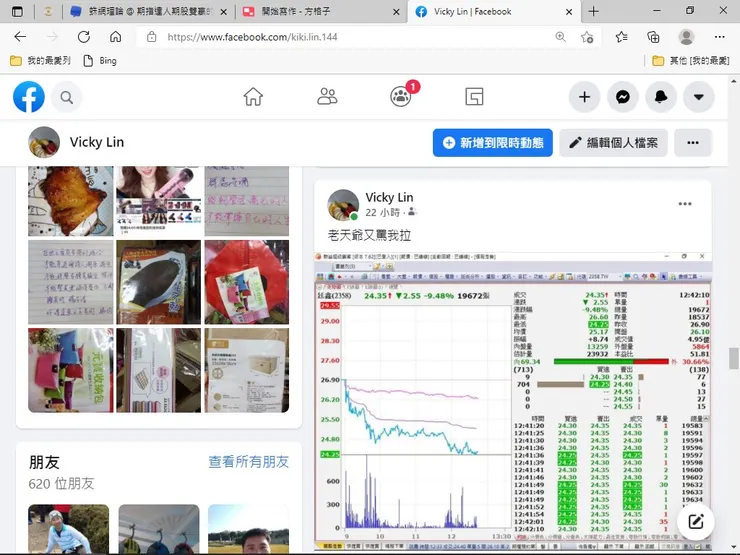Screen dimensions: 740x555
Task: Open 其他 [我的最愛] folder
Action: (x=691, y=60)
